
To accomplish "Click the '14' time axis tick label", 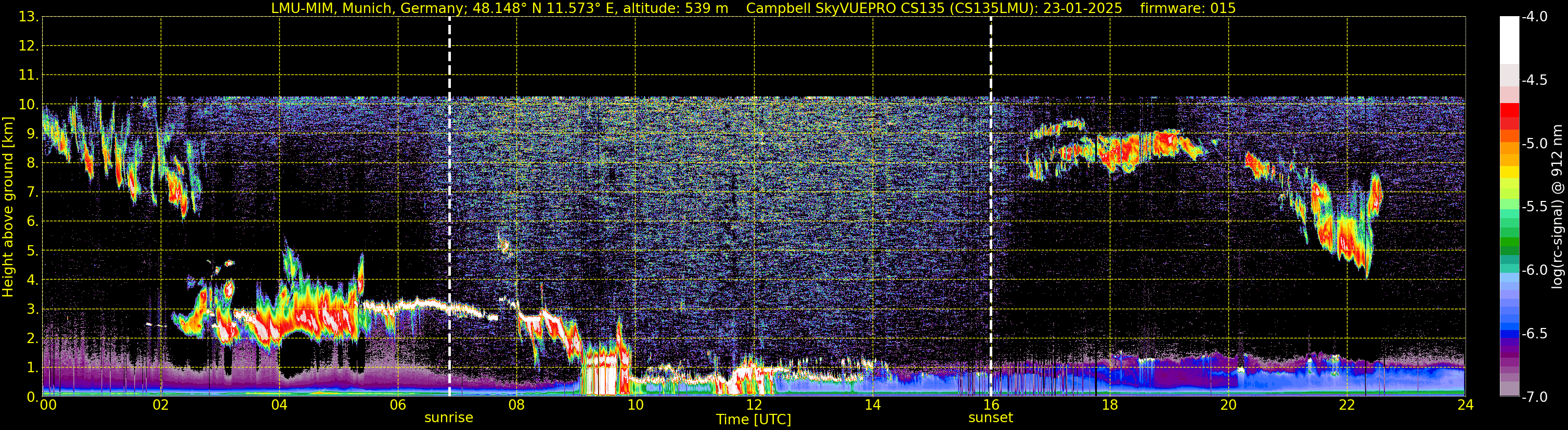I will [873, 404].
